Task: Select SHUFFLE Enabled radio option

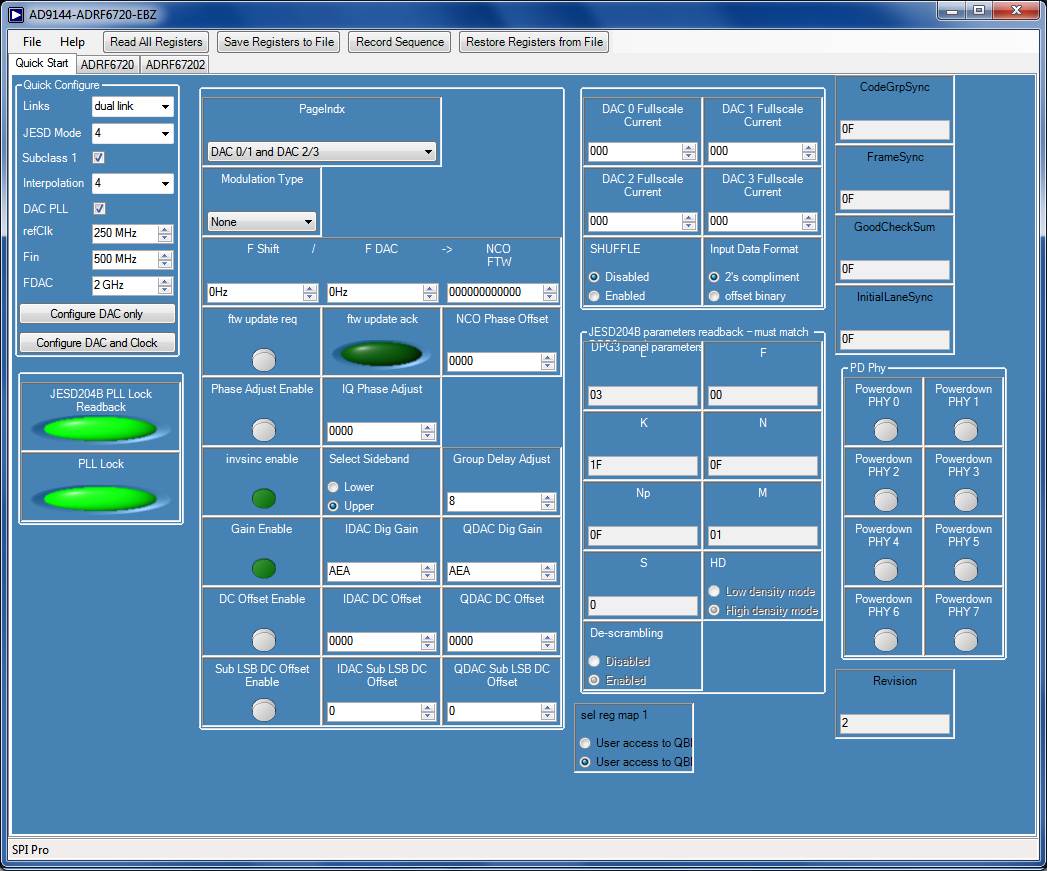Action: pos(594,295)
